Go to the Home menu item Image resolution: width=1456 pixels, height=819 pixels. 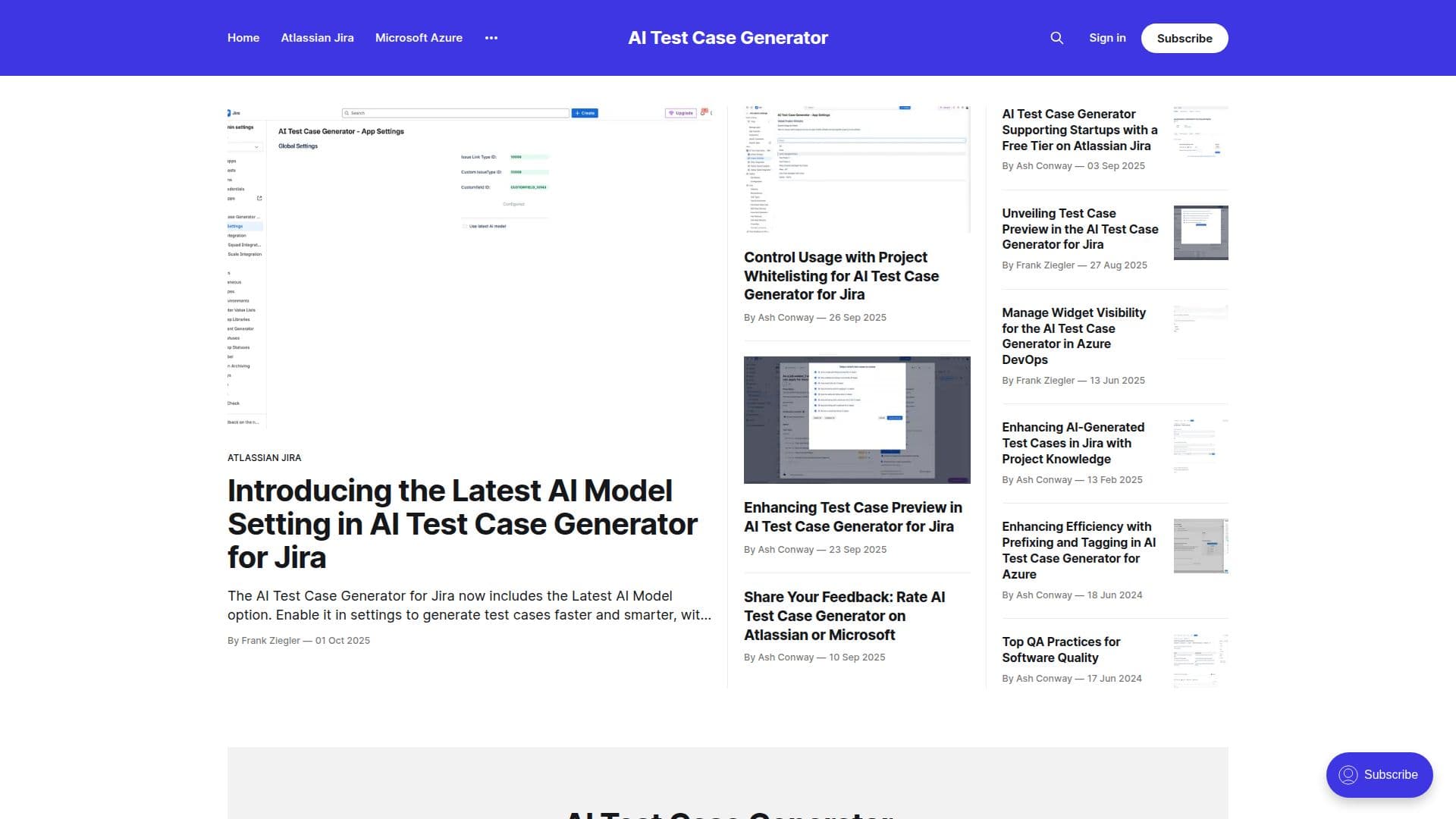243,38
